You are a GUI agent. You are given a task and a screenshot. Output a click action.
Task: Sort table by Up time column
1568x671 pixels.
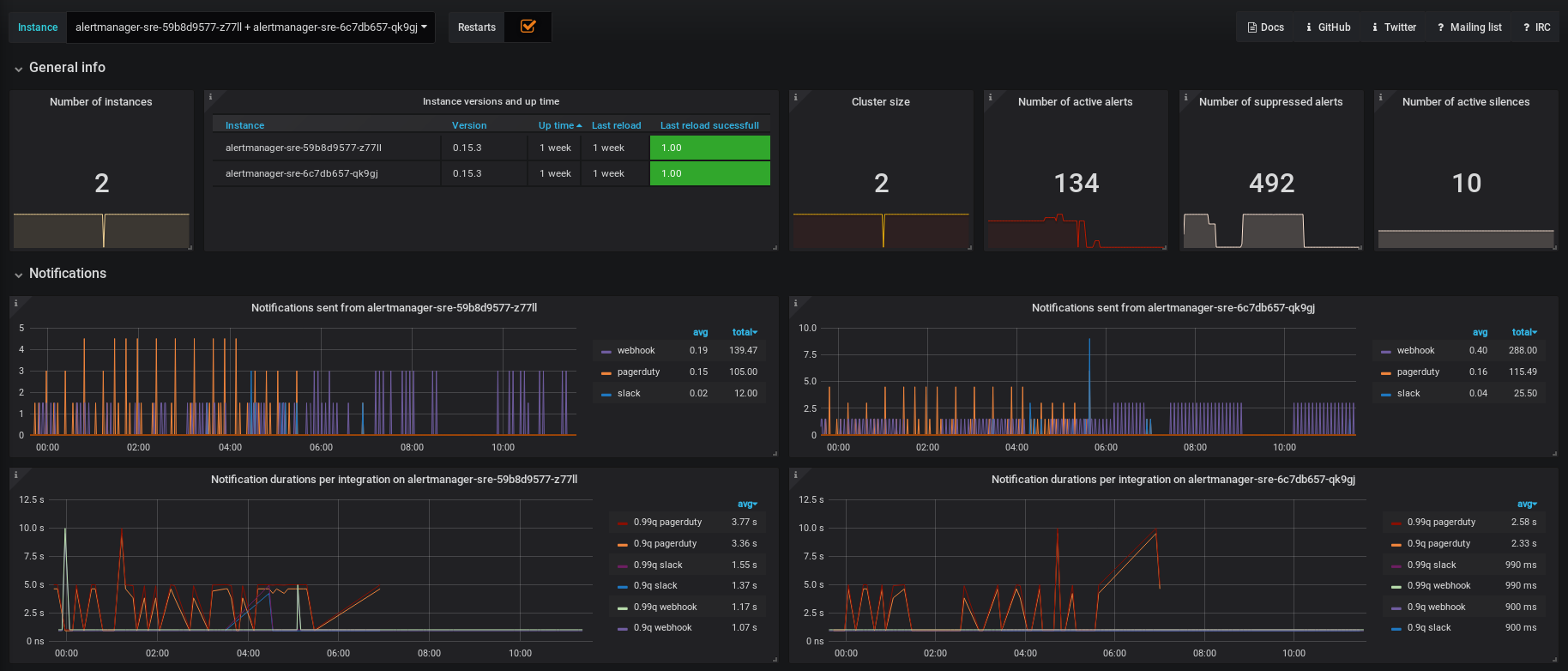point(559,125)
